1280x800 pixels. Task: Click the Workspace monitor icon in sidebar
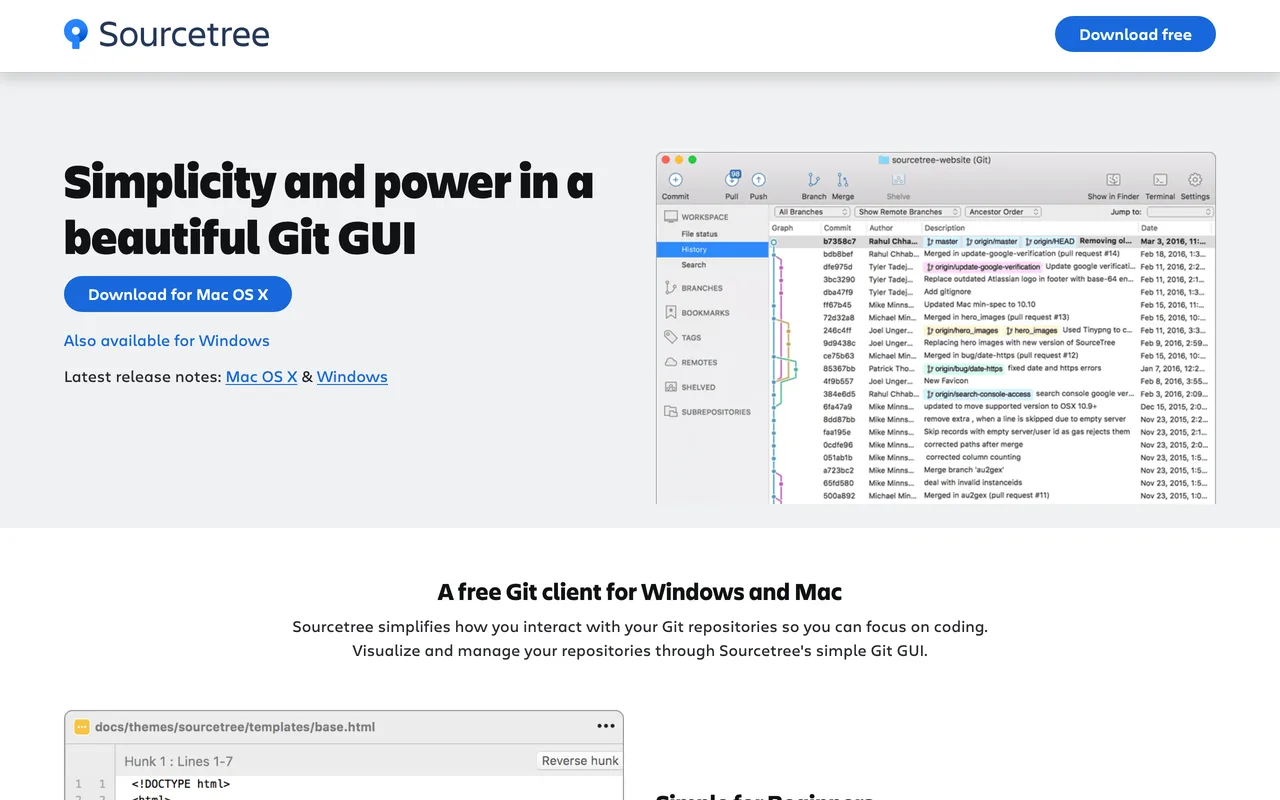click(x=670, y=216)
